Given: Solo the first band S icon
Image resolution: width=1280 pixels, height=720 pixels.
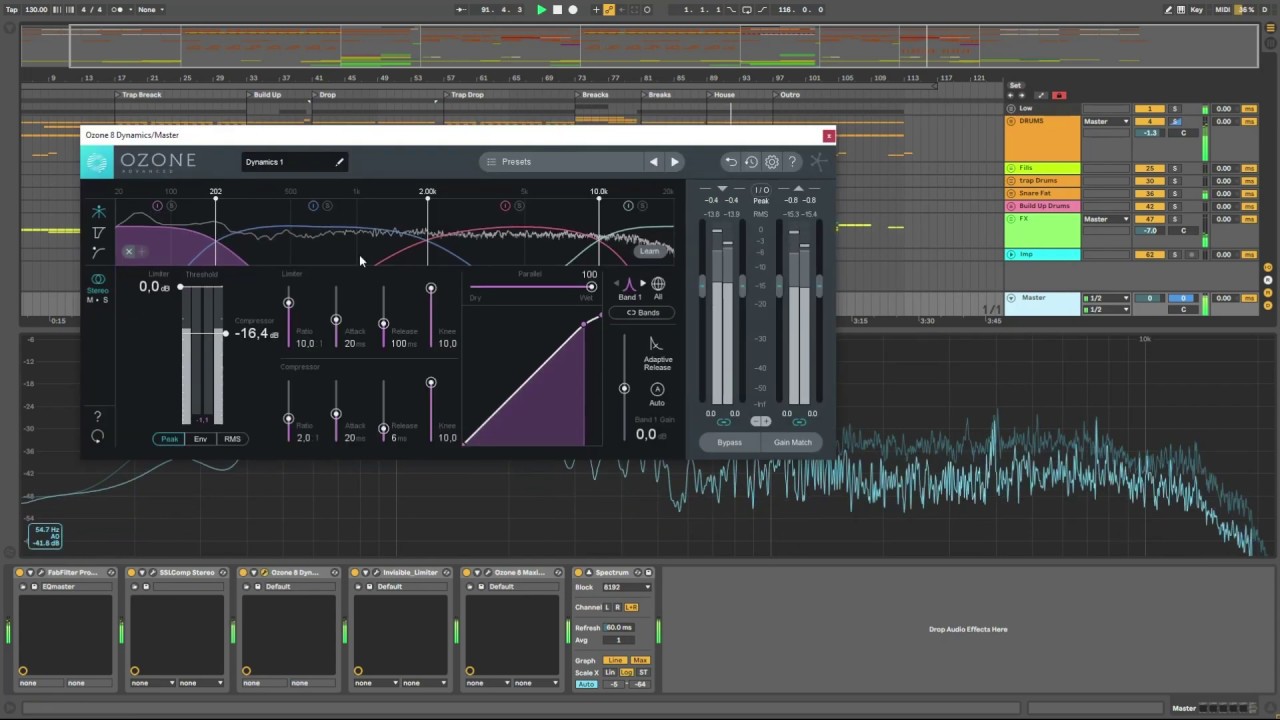Looking at the screenshot, I should tap(171, 206).
